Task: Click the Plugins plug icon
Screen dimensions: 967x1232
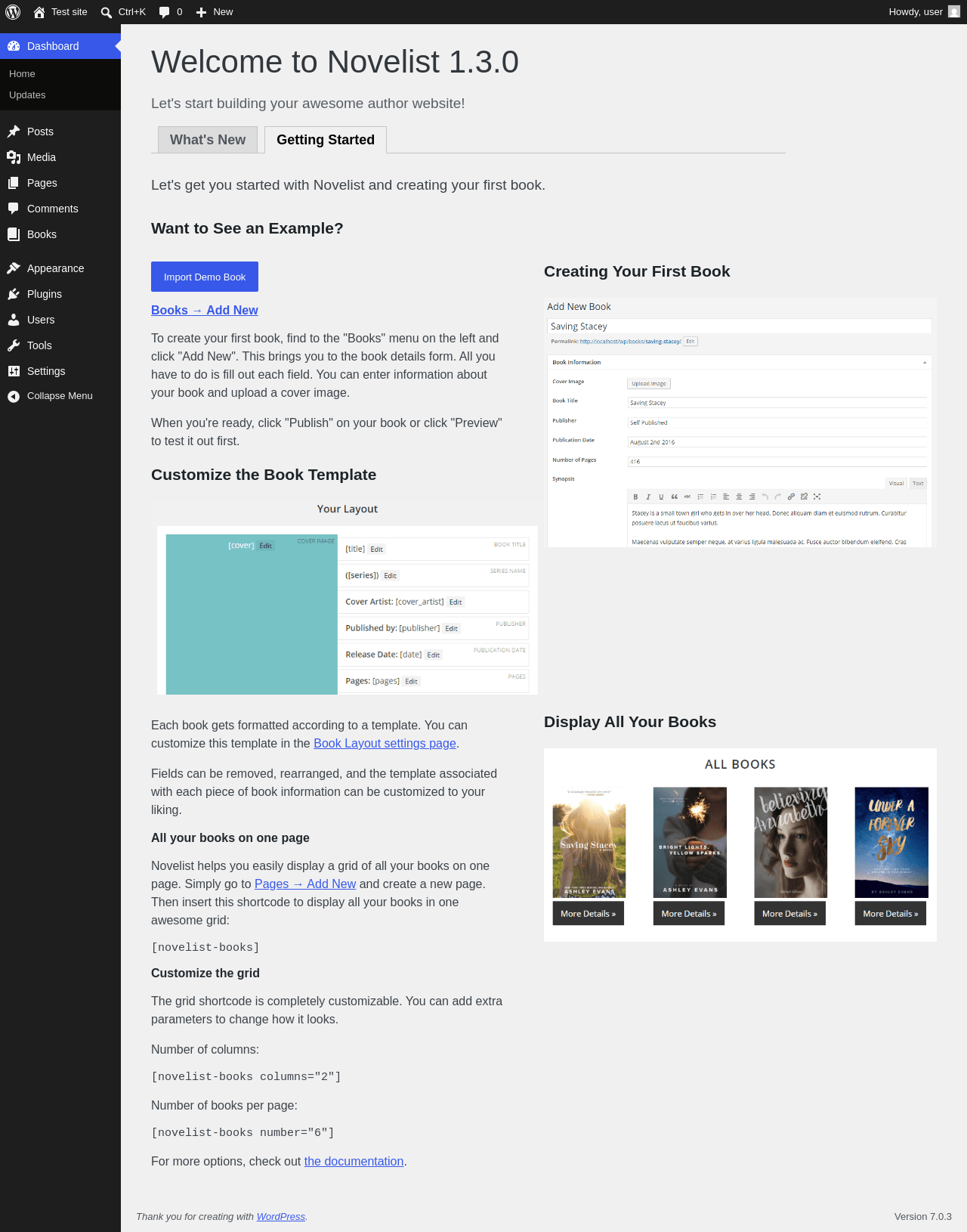Action: 14,294
